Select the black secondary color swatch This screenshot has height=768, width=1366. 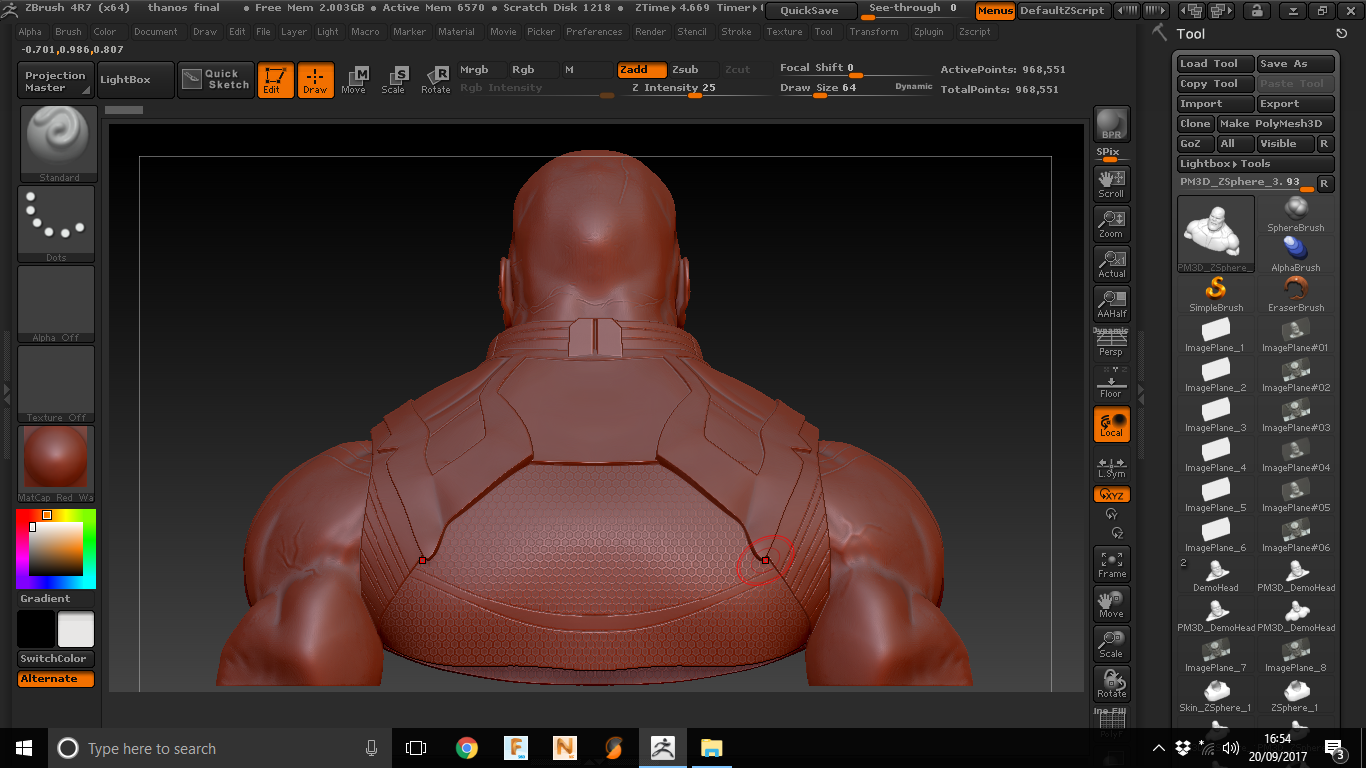36,630
